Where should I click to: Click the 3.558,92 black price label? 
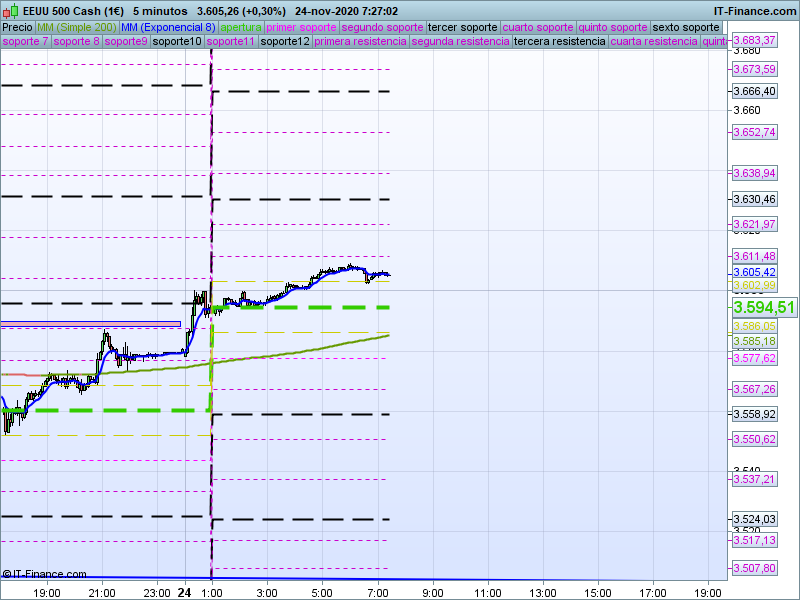pyautogui.click(x=754, y=413)
